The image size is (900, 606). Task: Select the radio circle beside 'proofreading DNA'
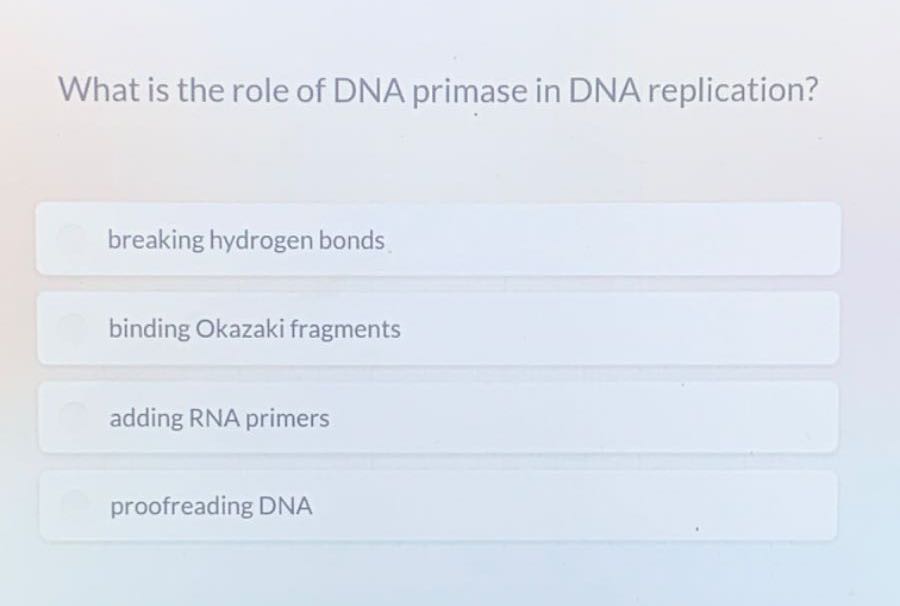[x=72, y=505]
